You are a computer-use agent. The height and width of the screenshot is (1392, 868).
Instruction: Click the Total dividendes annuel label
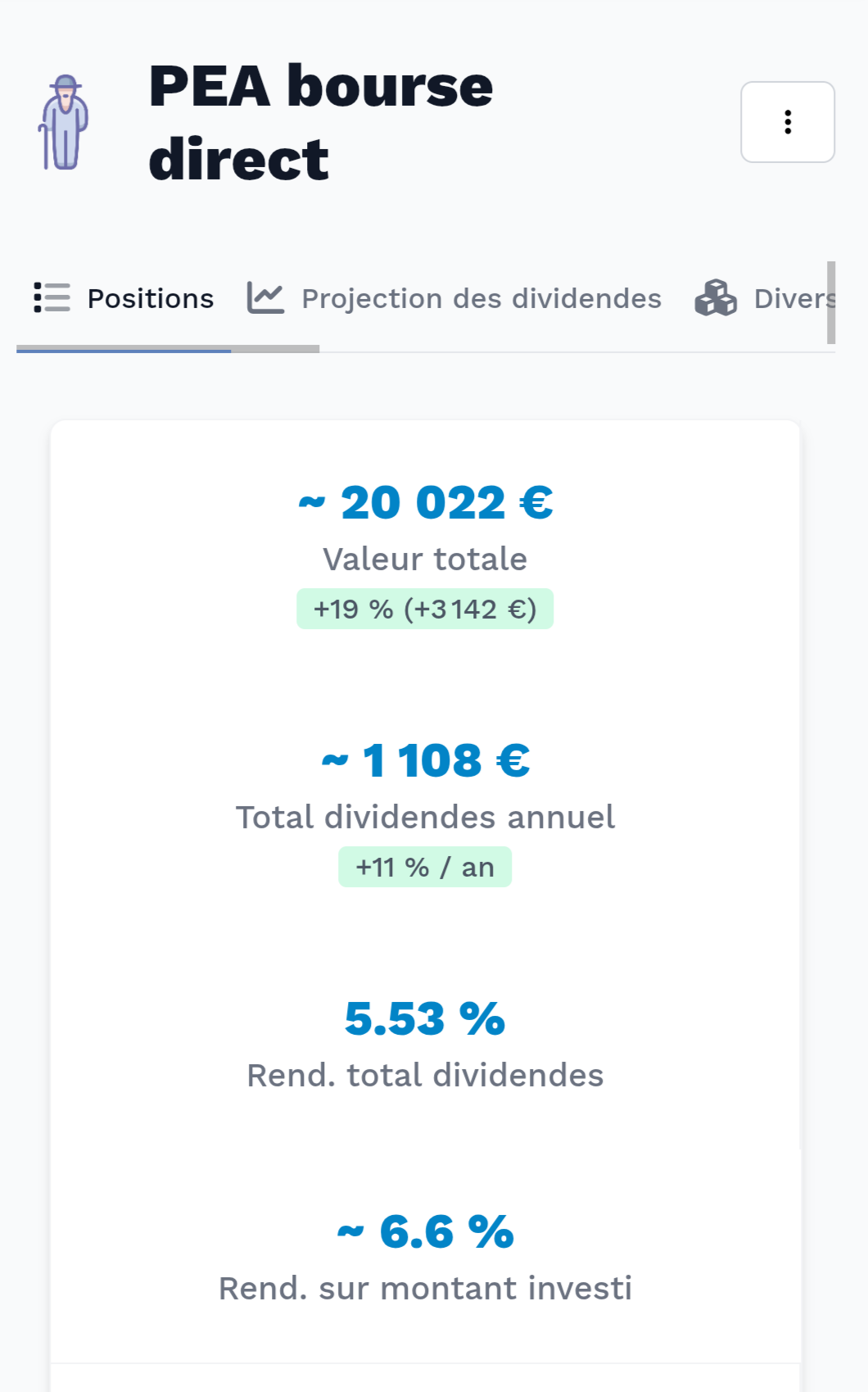click(425, 817)
